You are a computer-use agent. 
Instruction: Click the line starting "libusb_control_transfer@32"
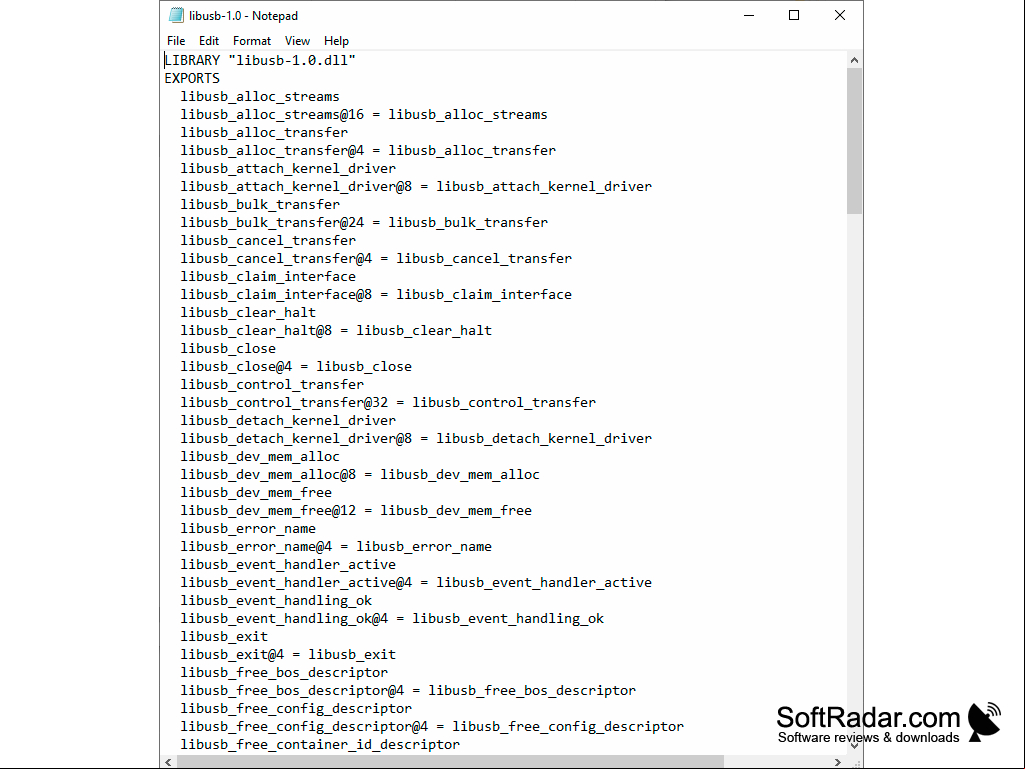click(388, 402)
